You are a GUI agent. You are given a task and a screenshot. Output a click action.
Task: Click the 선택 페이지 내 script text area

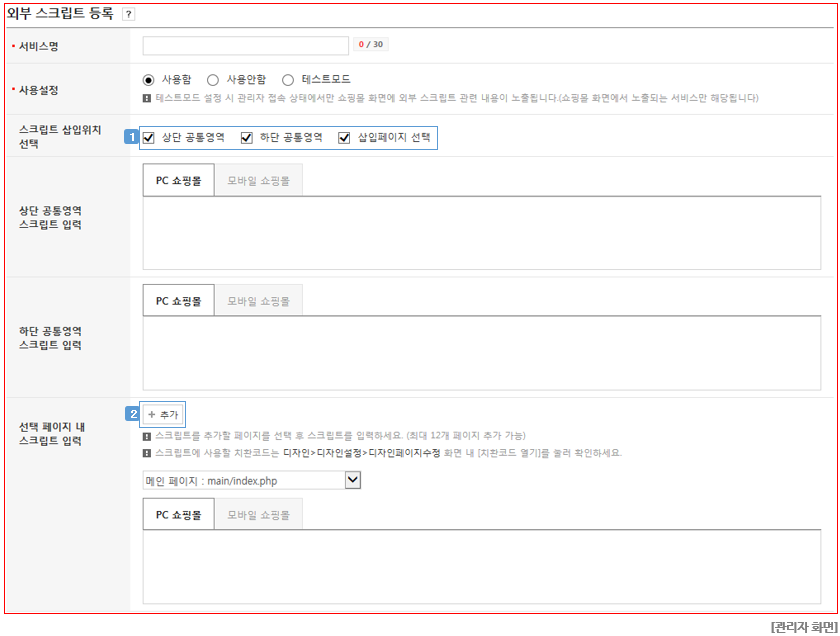pyautogui.click(x=482, y=567)
